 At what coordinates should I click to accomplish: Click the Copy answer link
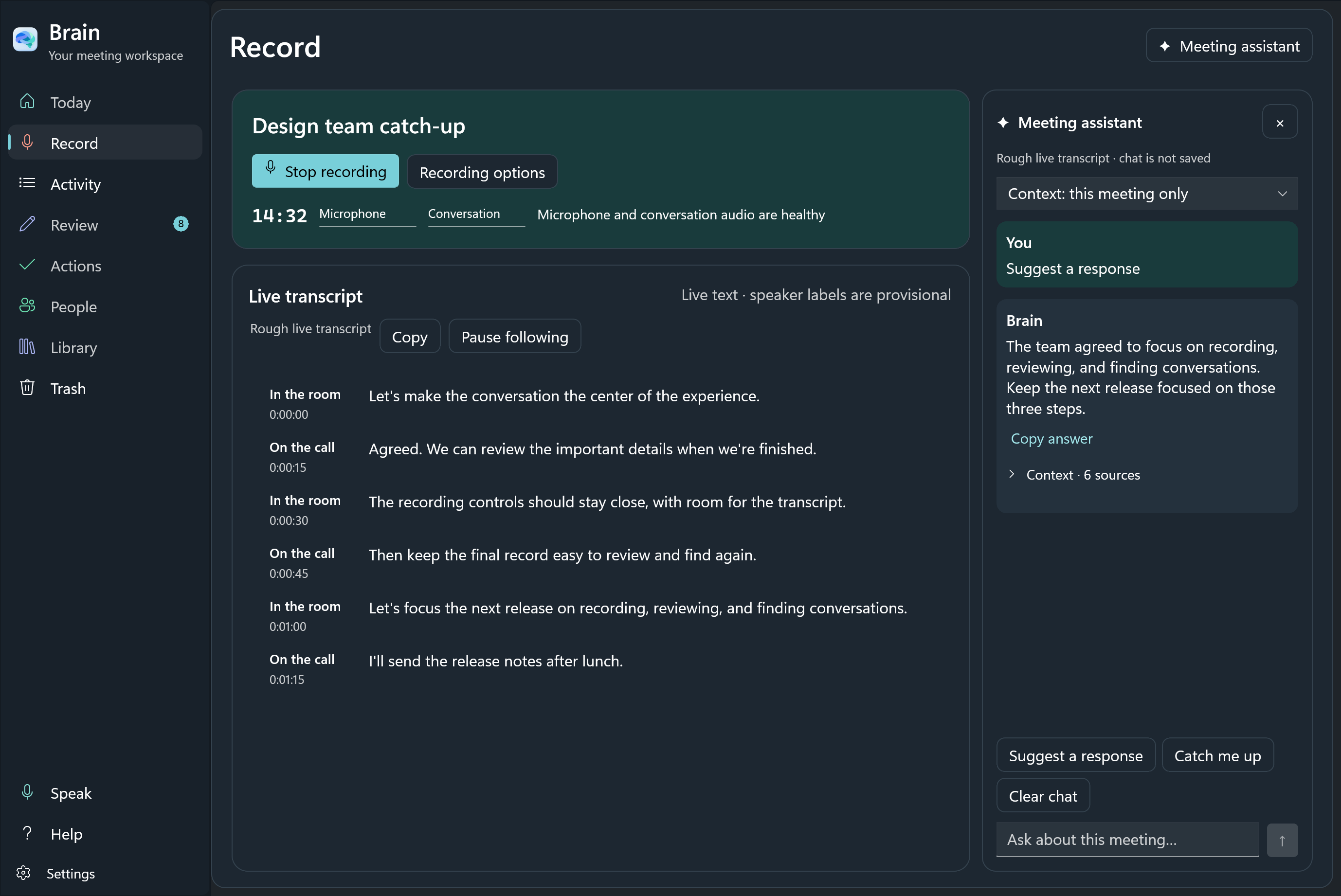point(1051,438)
